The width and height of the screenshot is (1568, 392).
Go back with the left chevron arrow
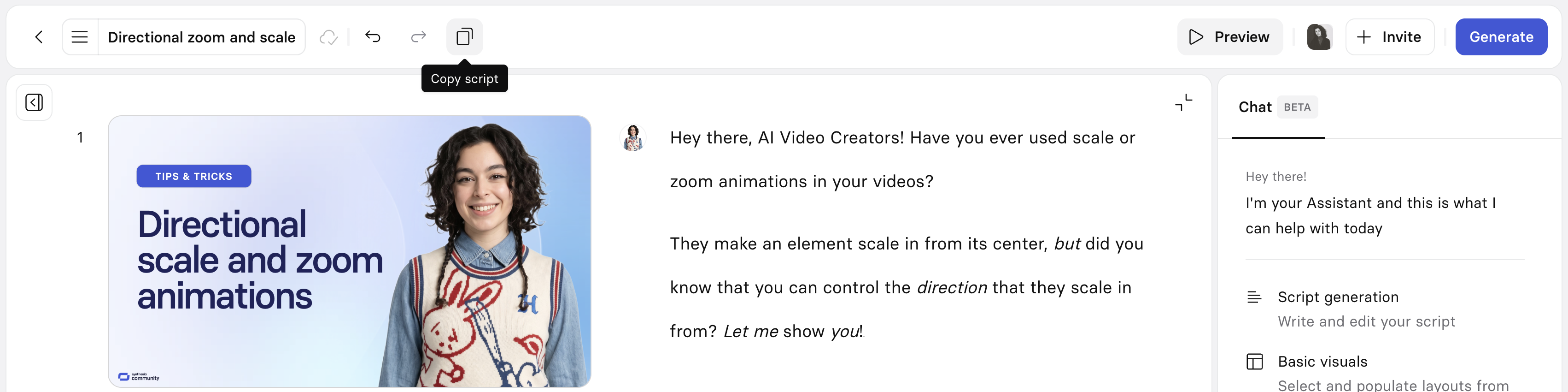coord(39,37)
